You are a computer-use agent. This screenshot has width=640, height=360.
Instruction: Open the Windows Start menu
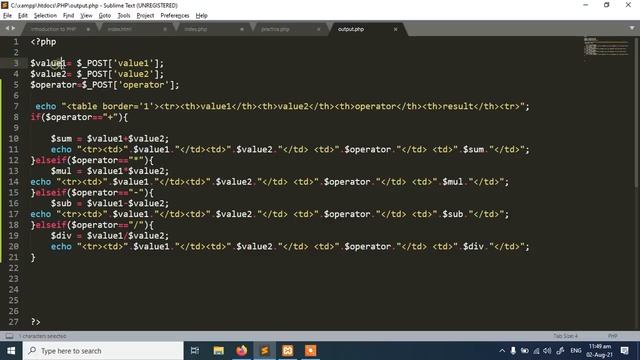pos(11,351)
